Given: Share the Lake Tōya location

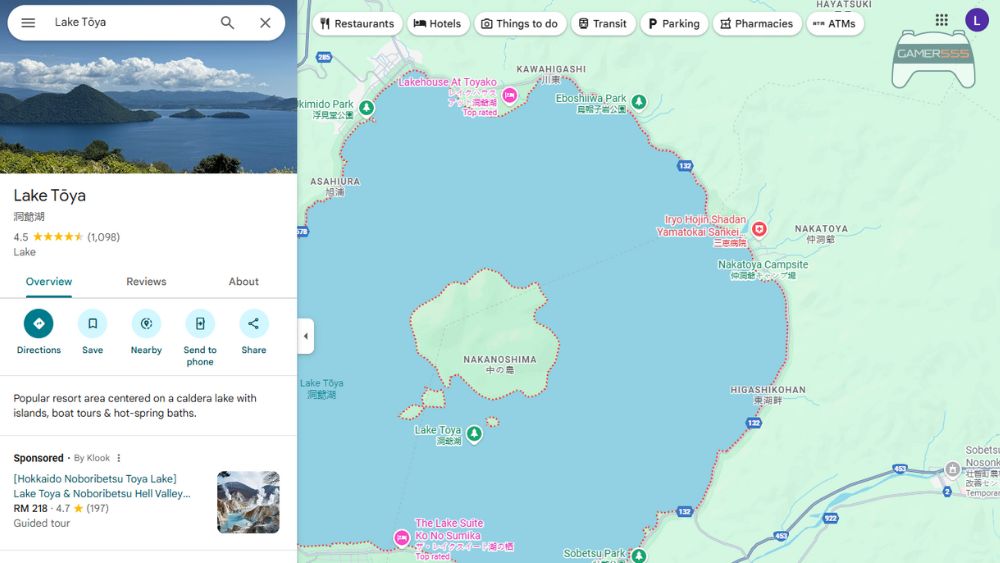Looking at the screenshot, I should 254,324.
